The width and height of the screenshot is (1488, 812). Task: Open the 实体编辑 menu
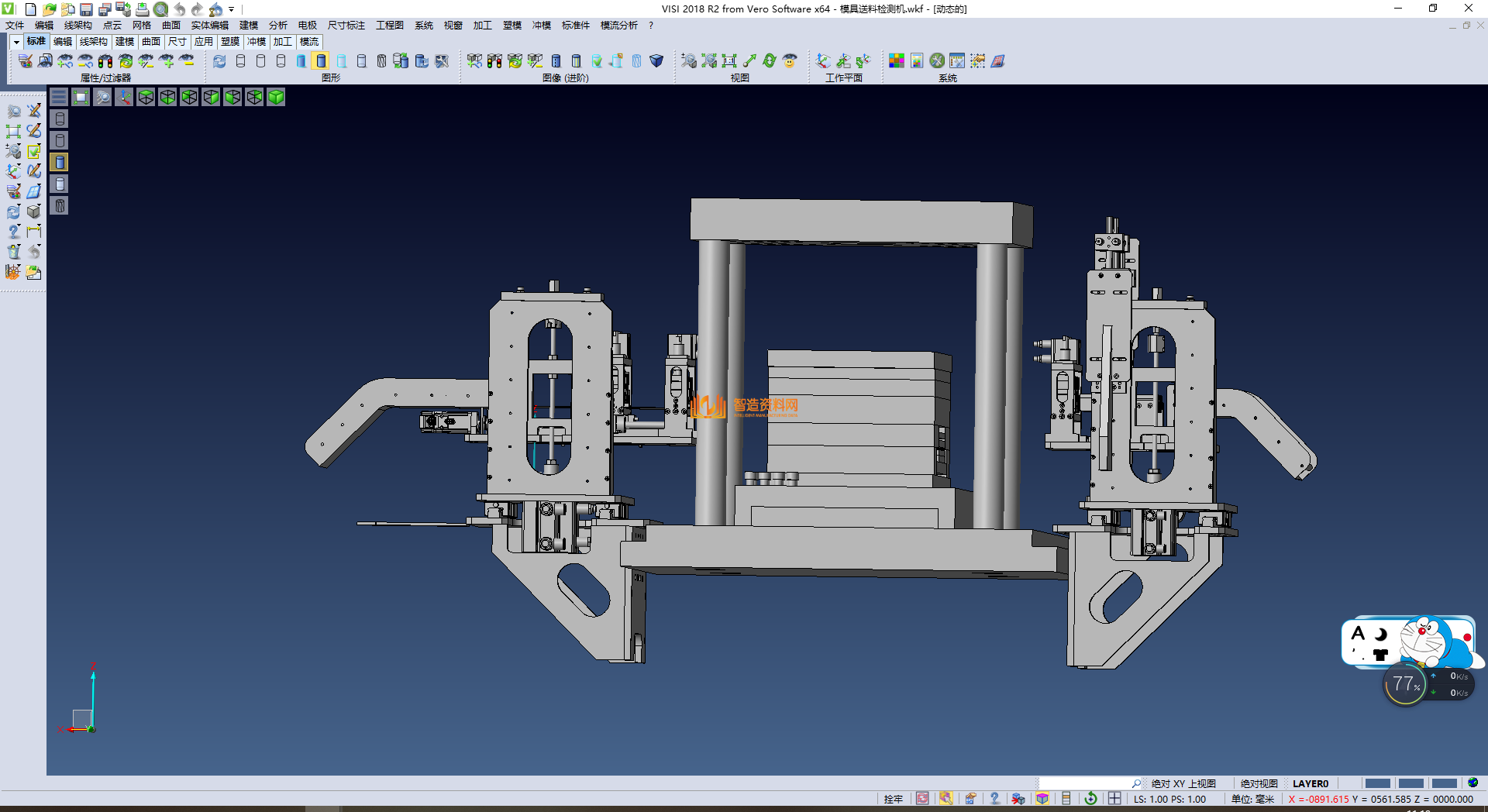(x=209, y=26)
